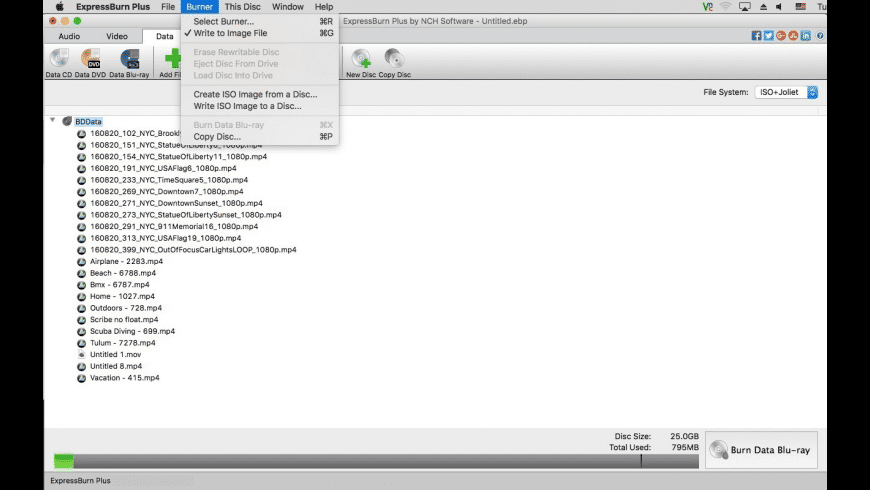Click the Wi-Fi status icon in menu bar
The height and width of the screenshot is (490, 870).
[725, 7]
